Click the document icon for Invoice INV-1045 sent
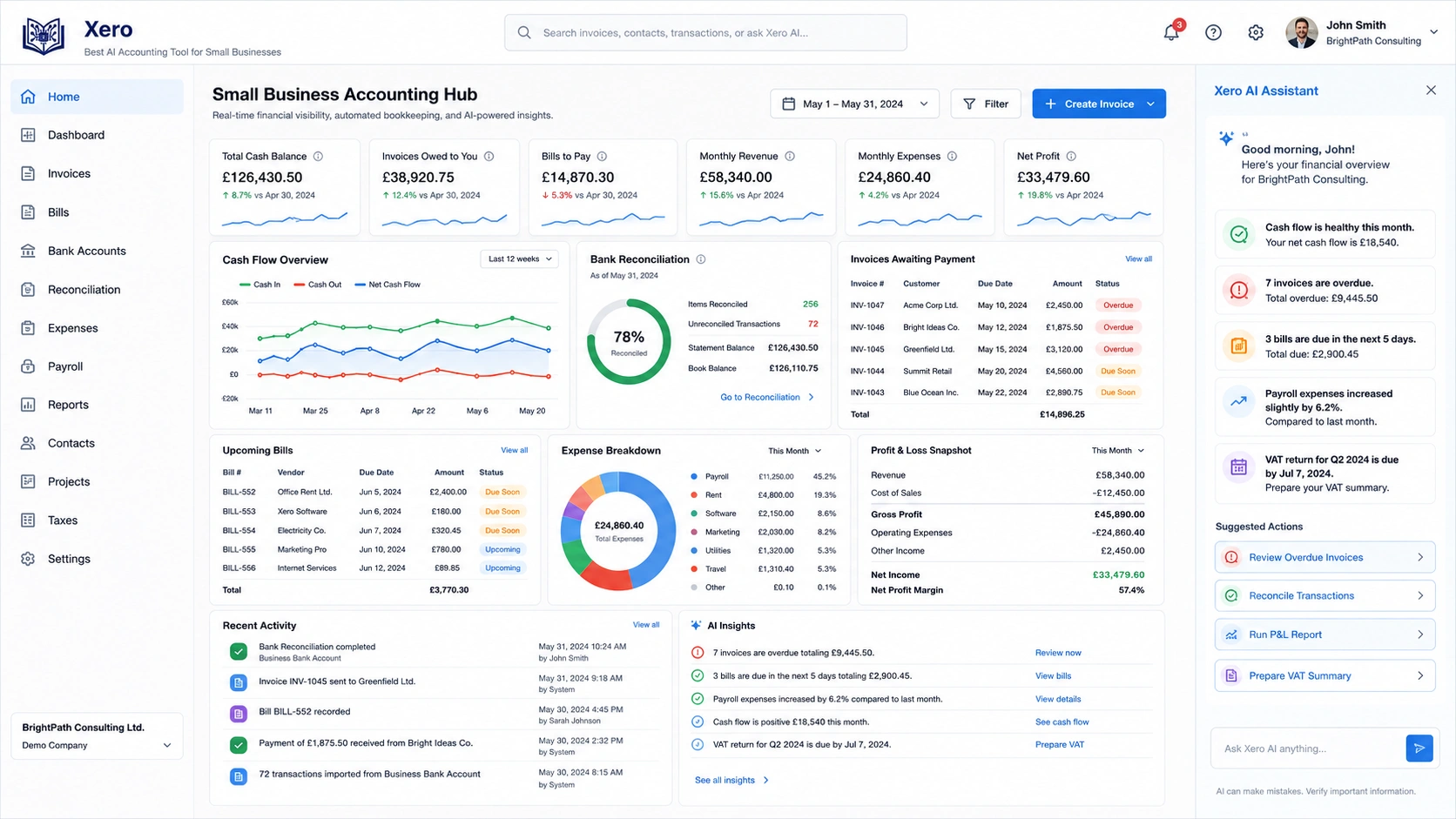 (x=239, y=683)
